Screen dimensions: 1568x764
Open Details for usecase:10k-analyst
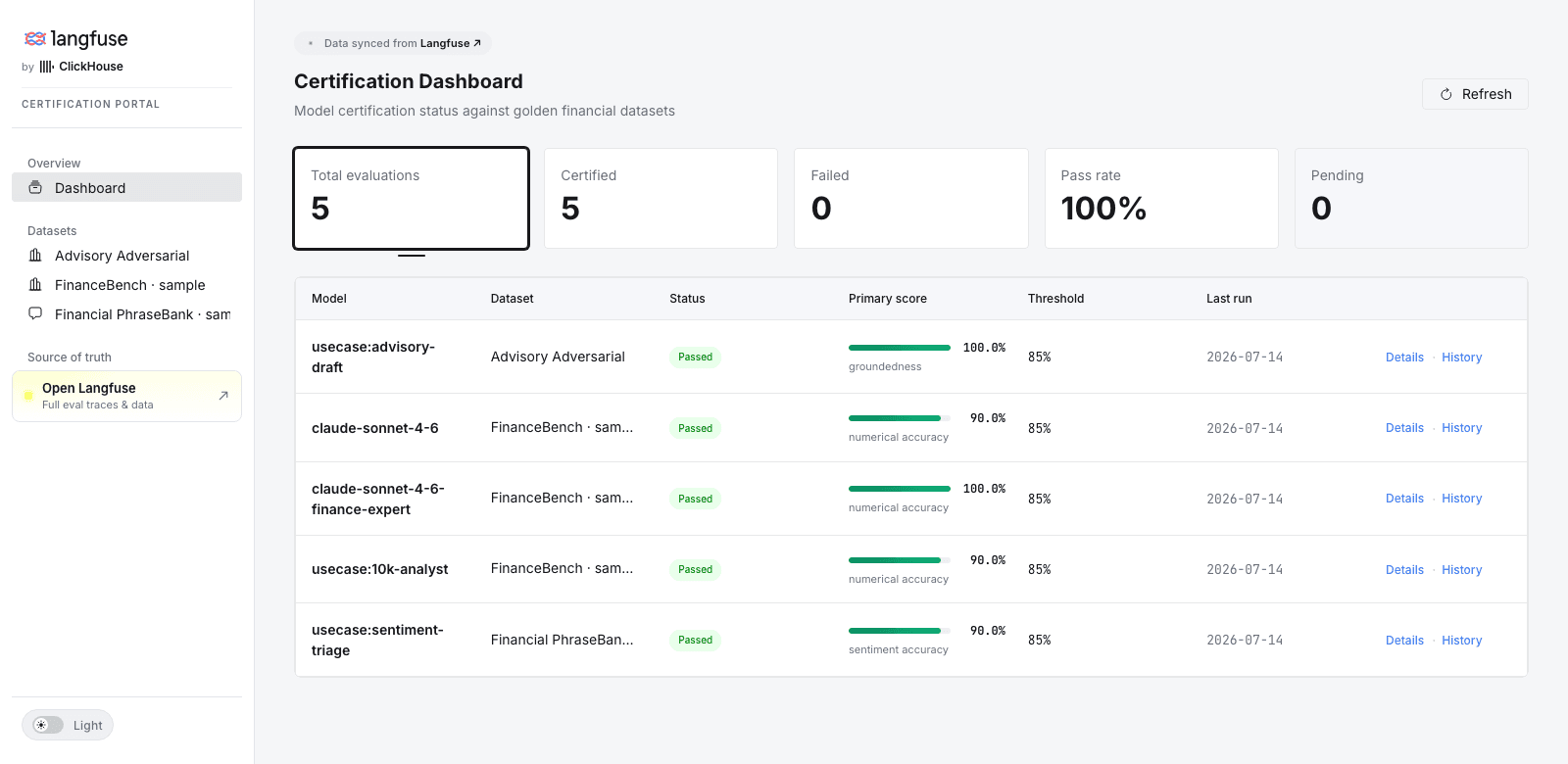click(x=1404, y=570)
